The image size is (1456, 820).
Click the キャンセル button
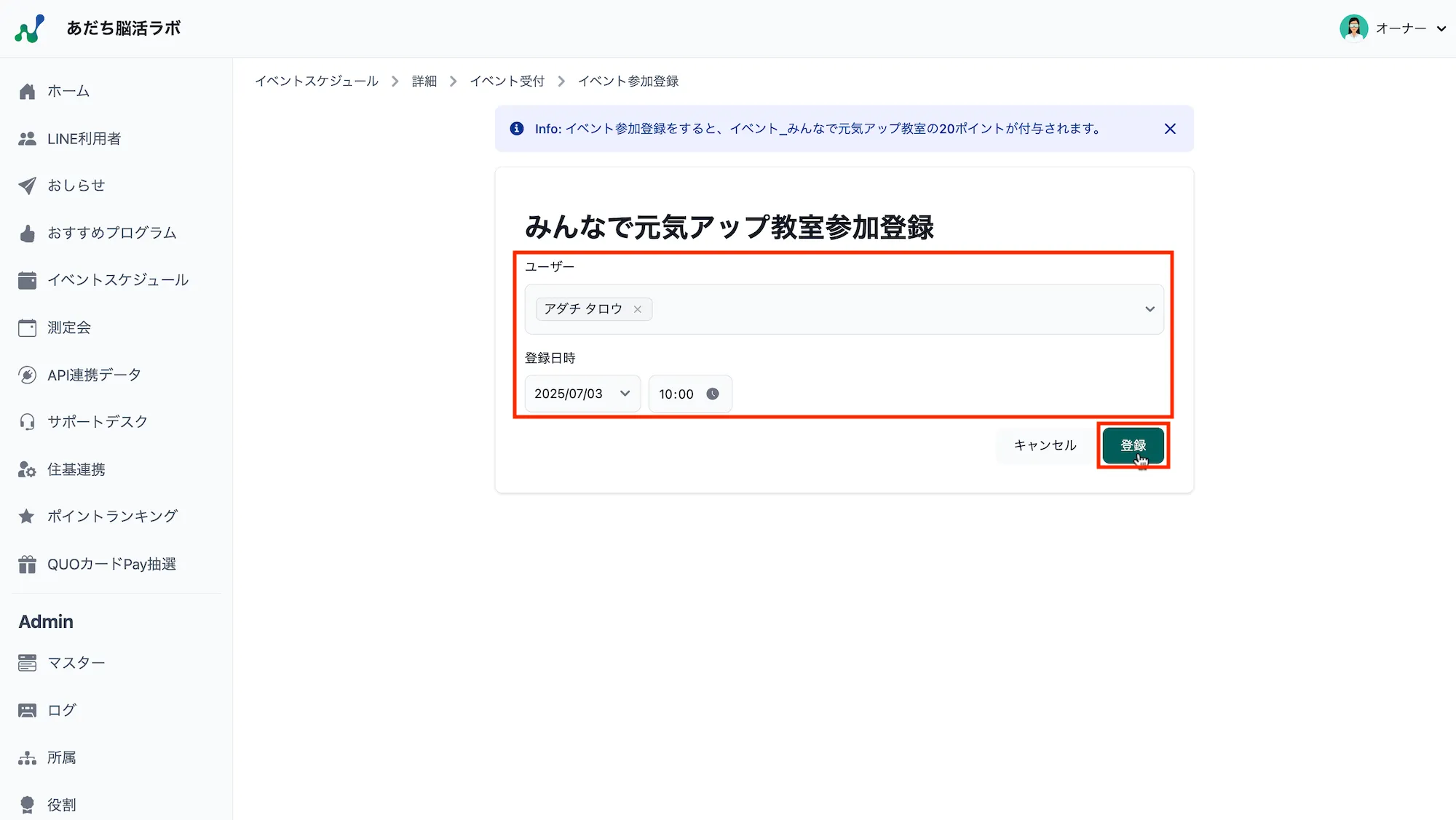(1045, 445)
